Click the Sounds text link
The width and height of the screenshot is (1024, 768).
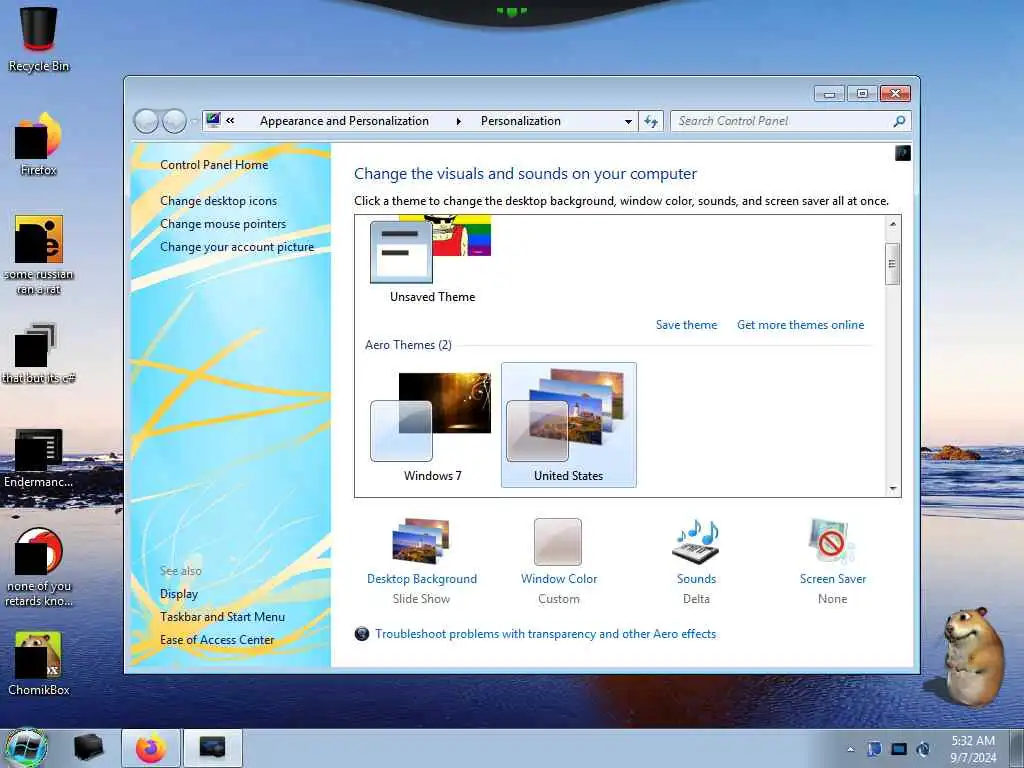click(696, 579)
